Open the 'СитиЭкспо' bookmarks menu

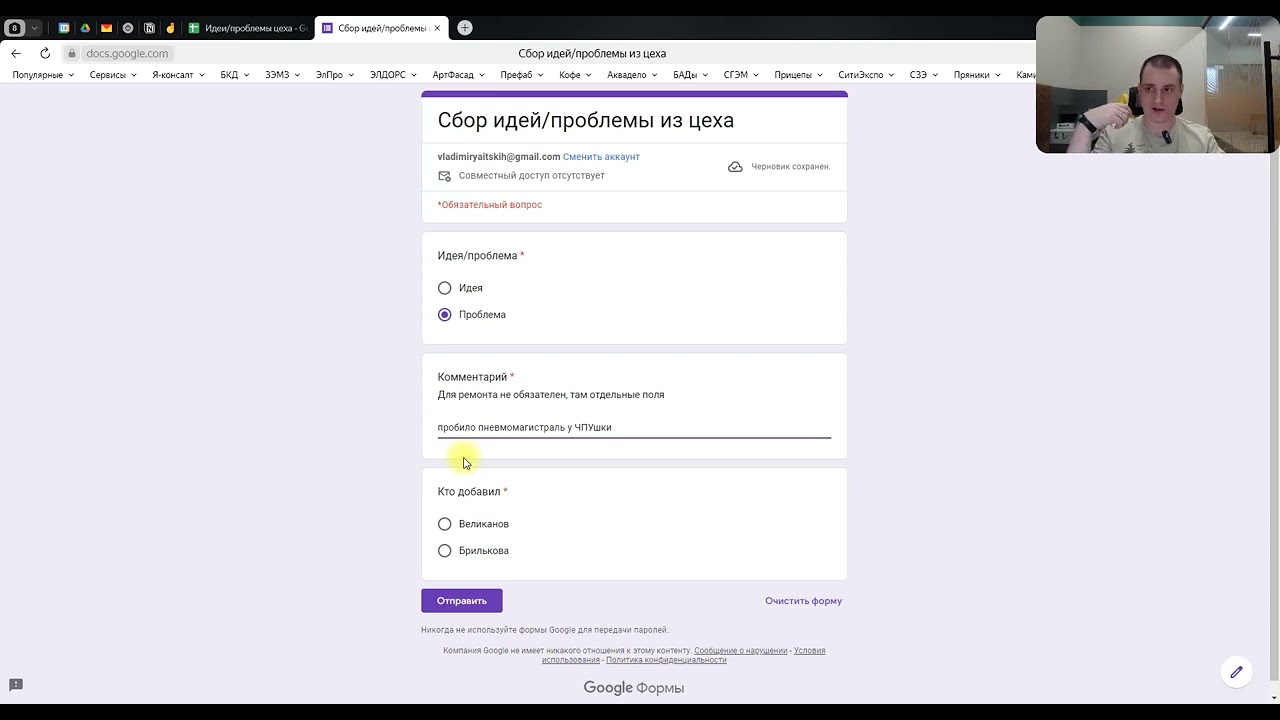pos(867,75)
